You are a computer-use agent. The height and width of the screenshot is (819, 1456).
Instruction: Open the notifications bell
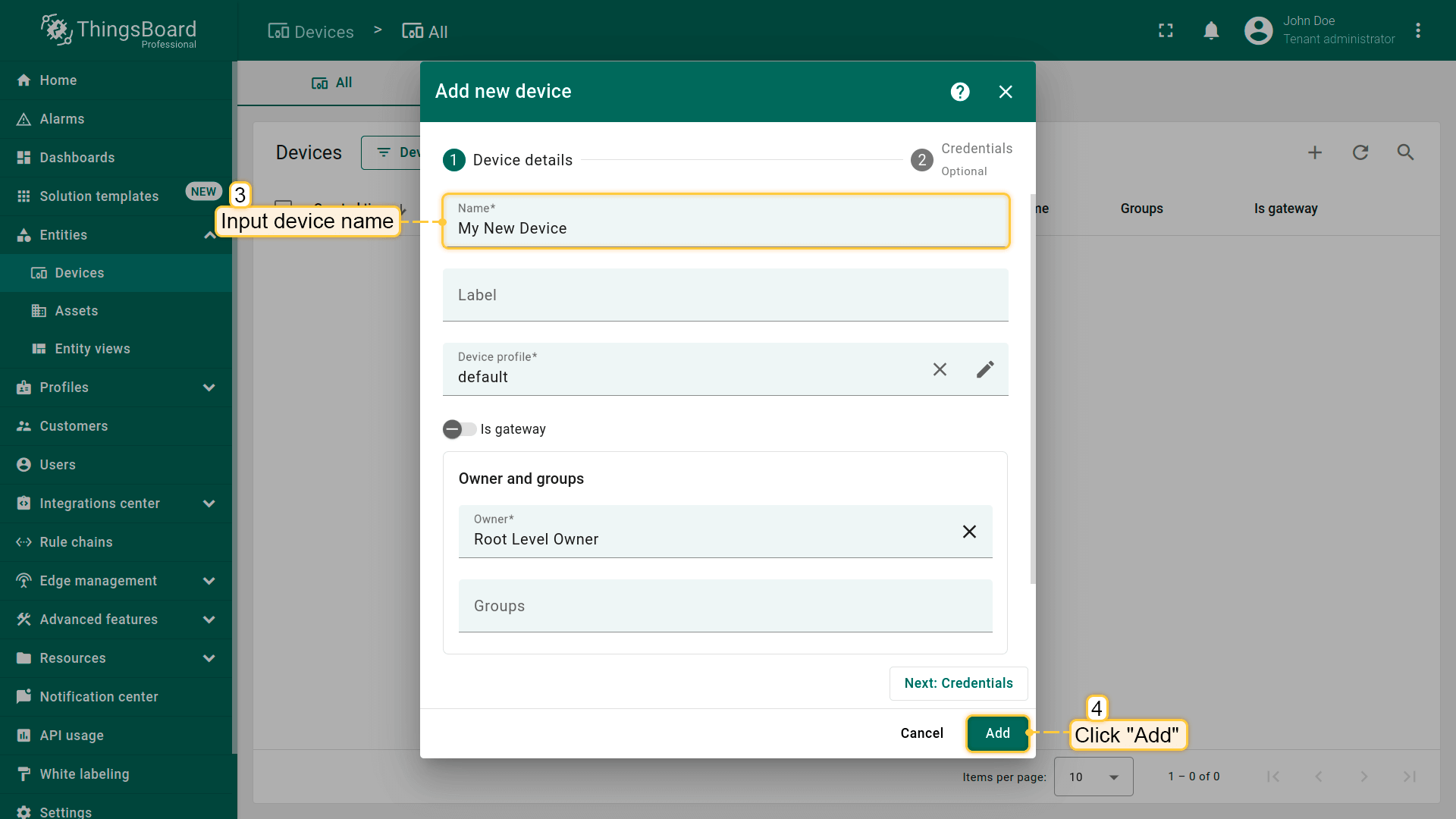(x=1211, y=30)
